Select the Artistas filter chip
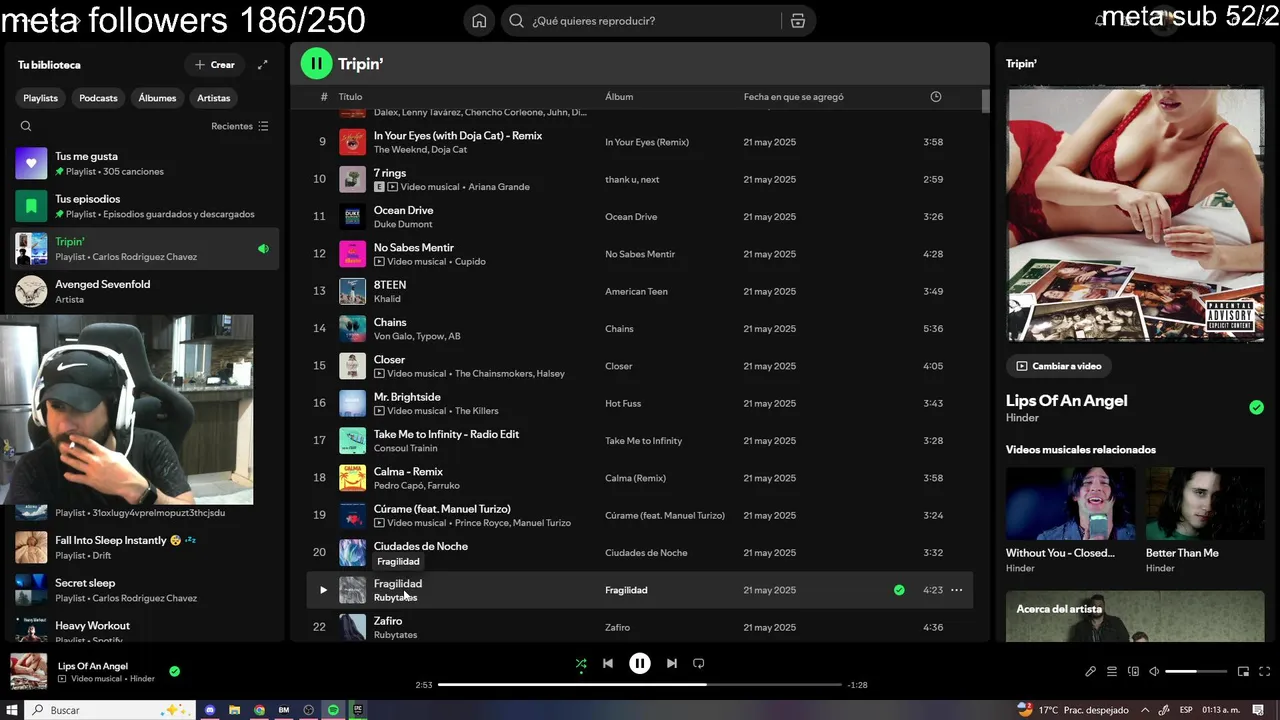 click(214, 98)
